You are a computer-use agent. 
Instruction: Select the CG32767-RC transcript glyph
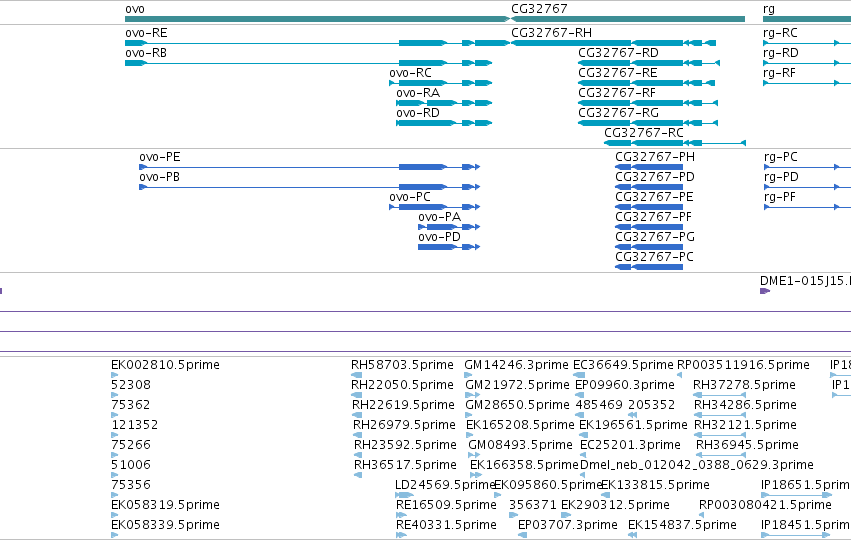coord(675,143)
